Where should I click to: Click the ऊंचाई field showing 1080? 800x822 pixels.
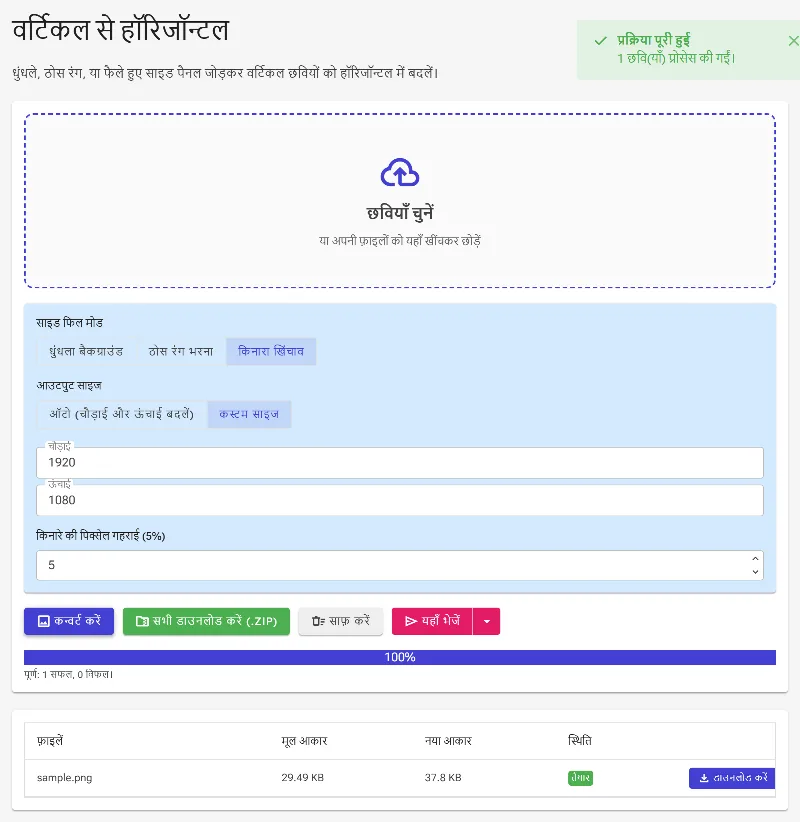399,500
